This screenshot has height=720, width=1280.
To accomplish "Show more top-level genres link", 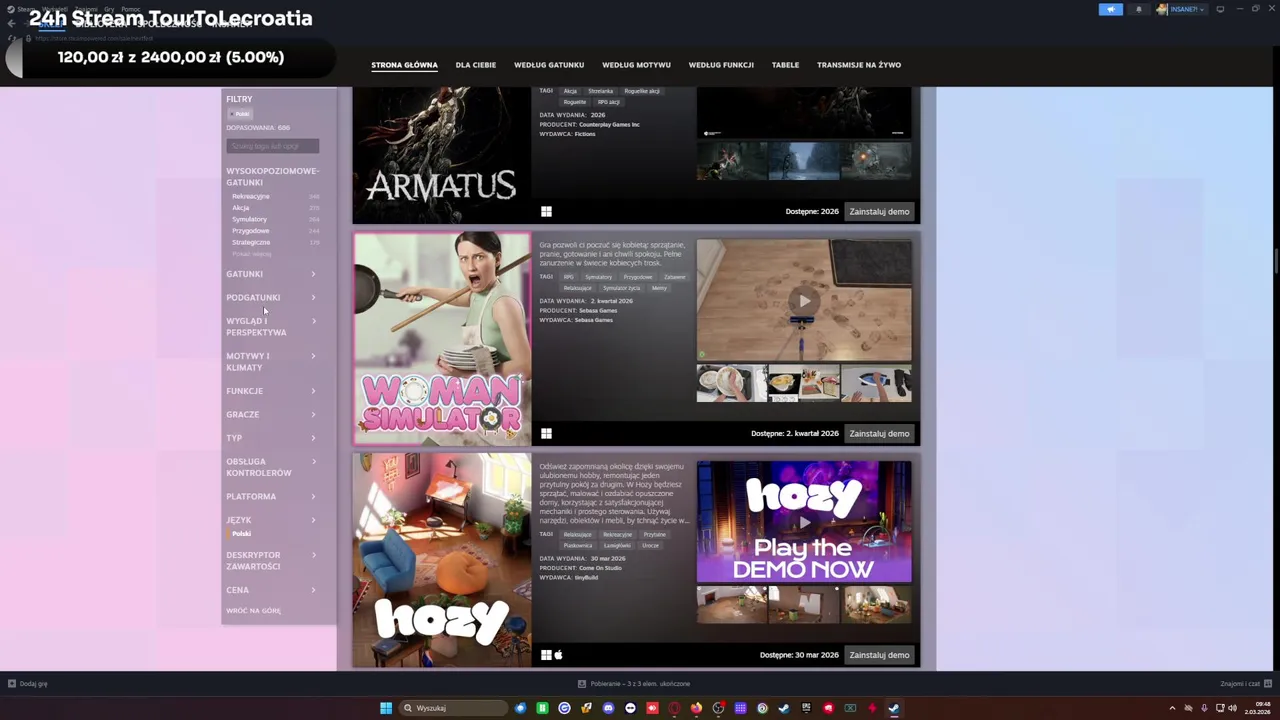I will [251, 254].
